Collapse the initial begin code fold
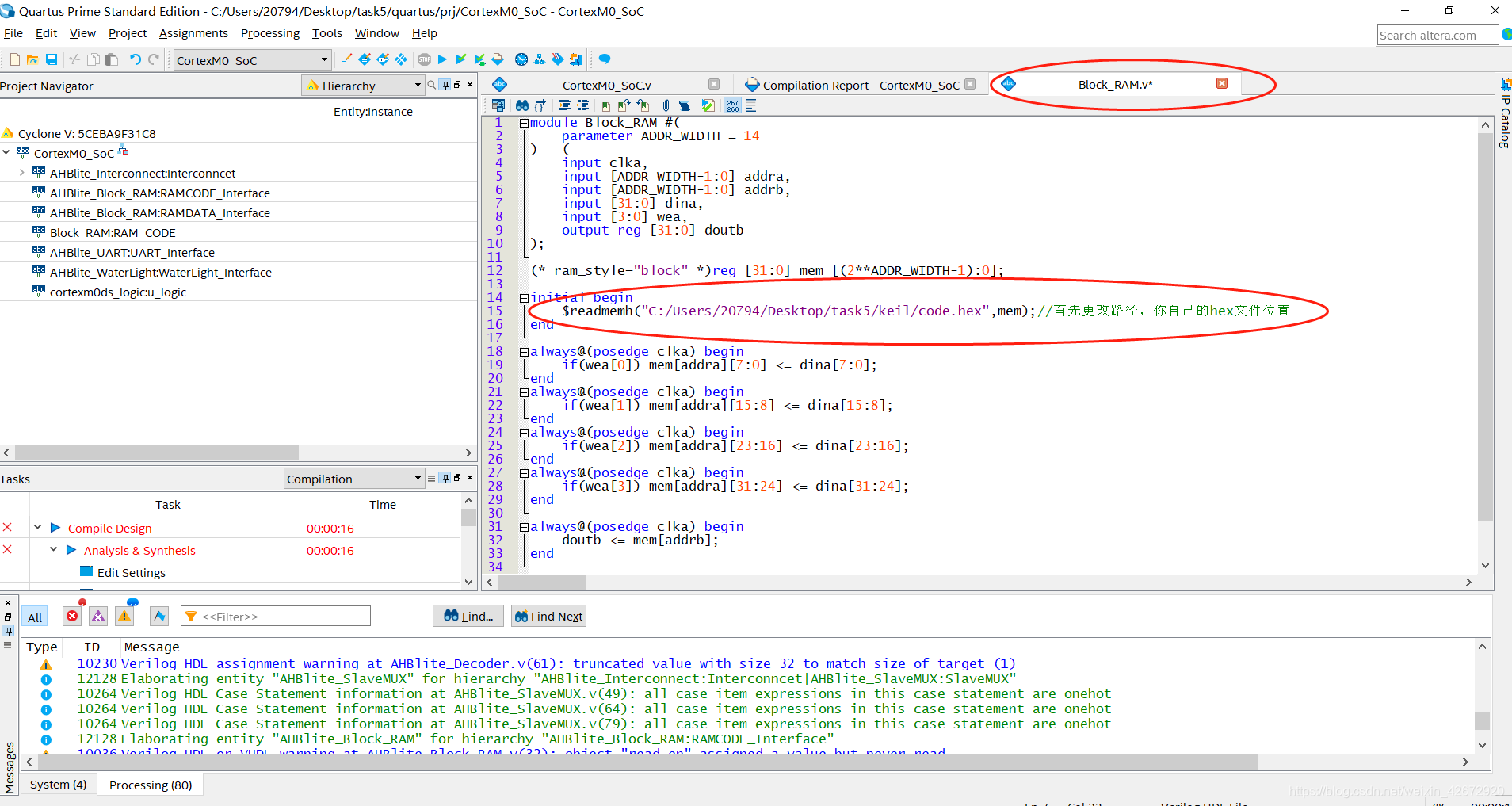 (524, 298)
